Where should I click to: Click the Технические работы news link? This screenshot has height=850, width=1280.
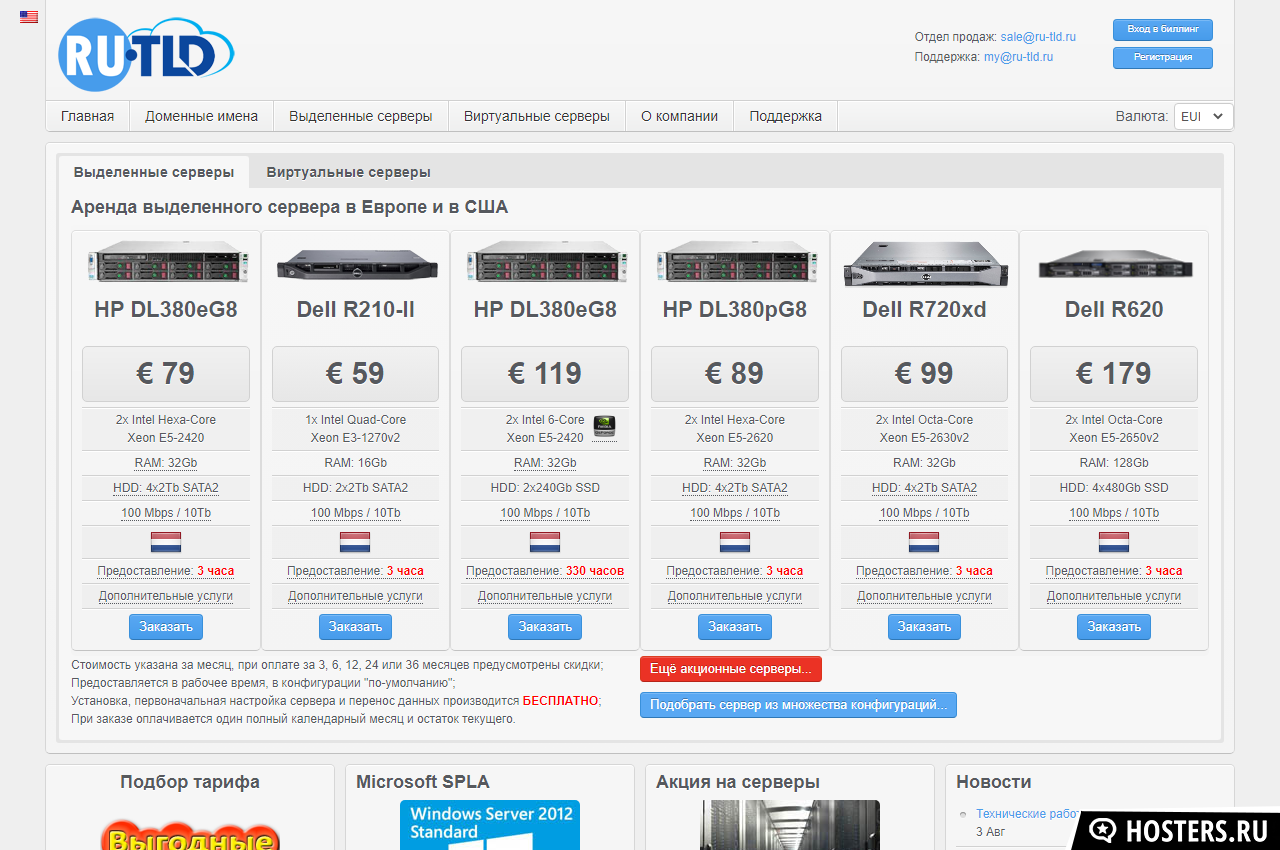[x=1026, y=814]
